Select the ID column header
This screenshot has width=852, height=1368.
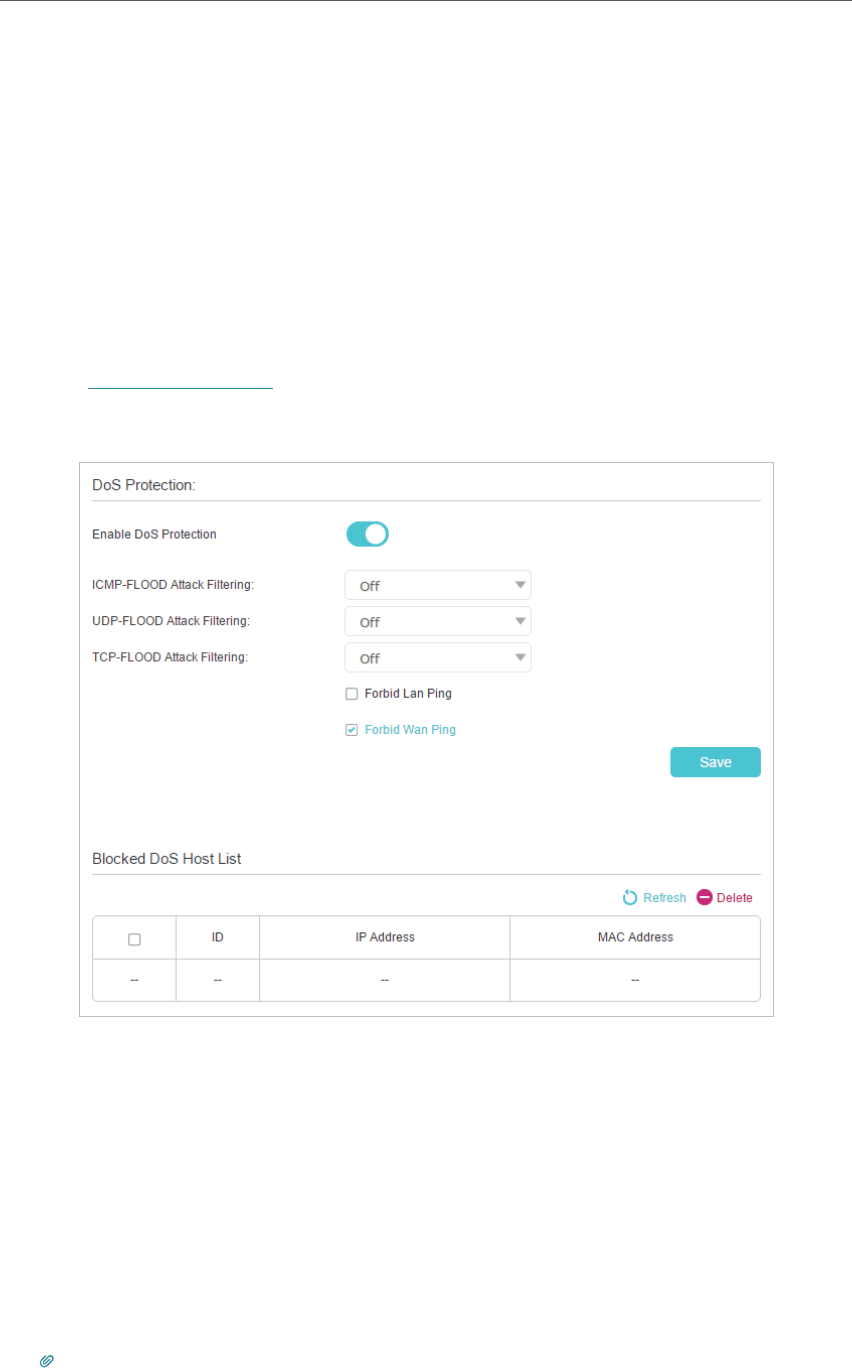coord(217,938)
